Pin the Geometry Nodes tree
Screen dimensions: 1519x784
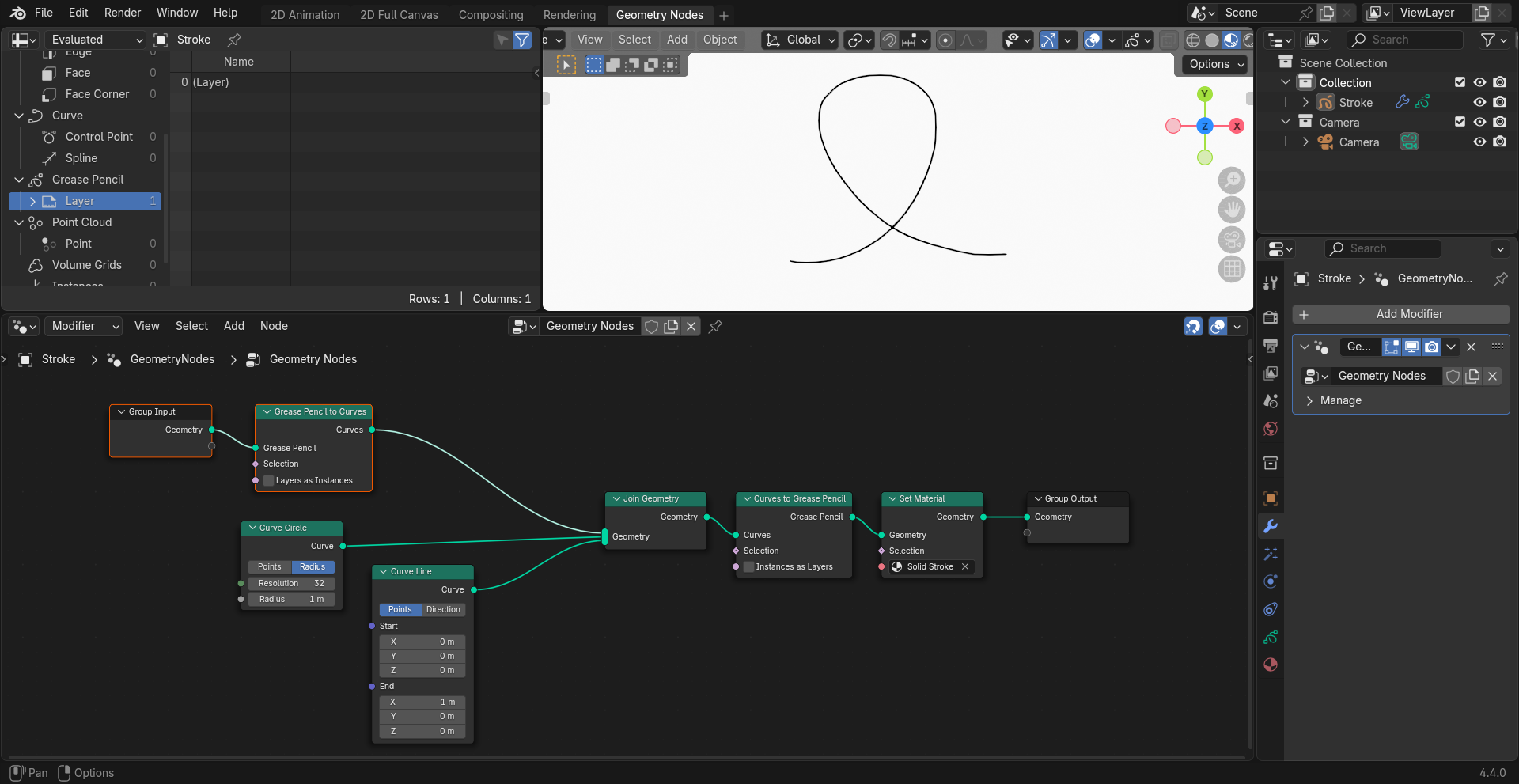(715, 326)
